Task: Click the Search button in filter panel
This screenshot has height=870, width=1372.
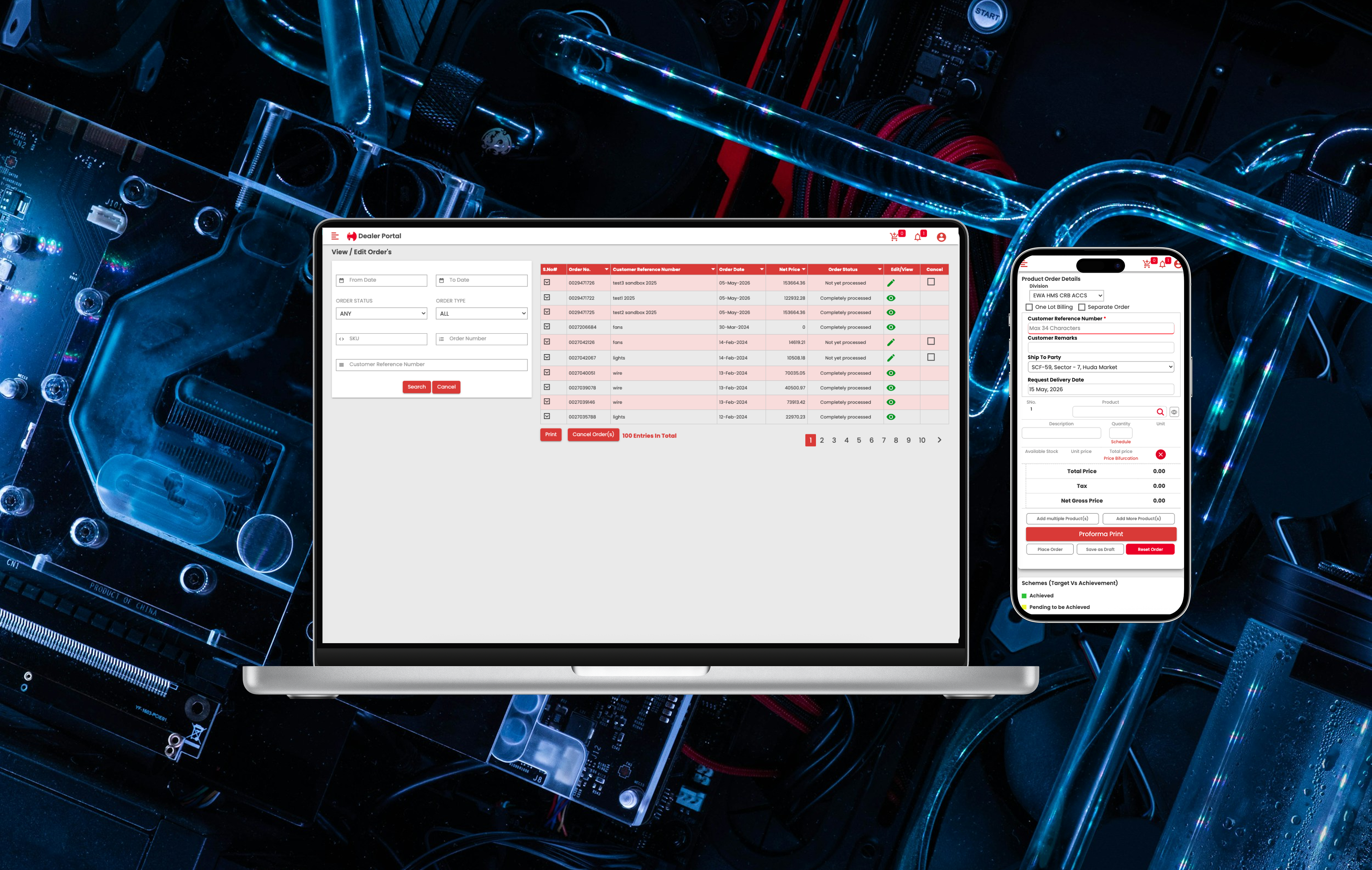Action: pos(417,387)
